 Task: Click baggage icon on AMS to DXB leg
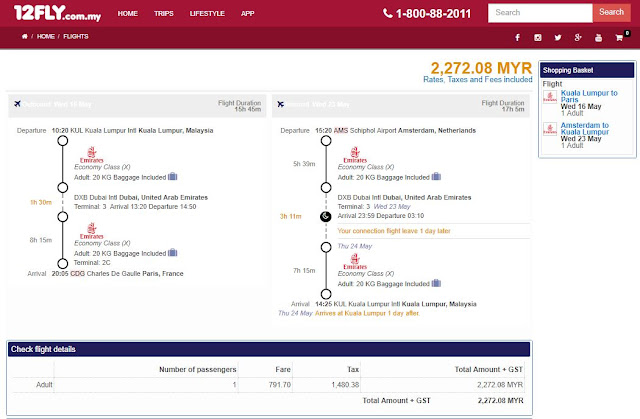click(436, 177)
